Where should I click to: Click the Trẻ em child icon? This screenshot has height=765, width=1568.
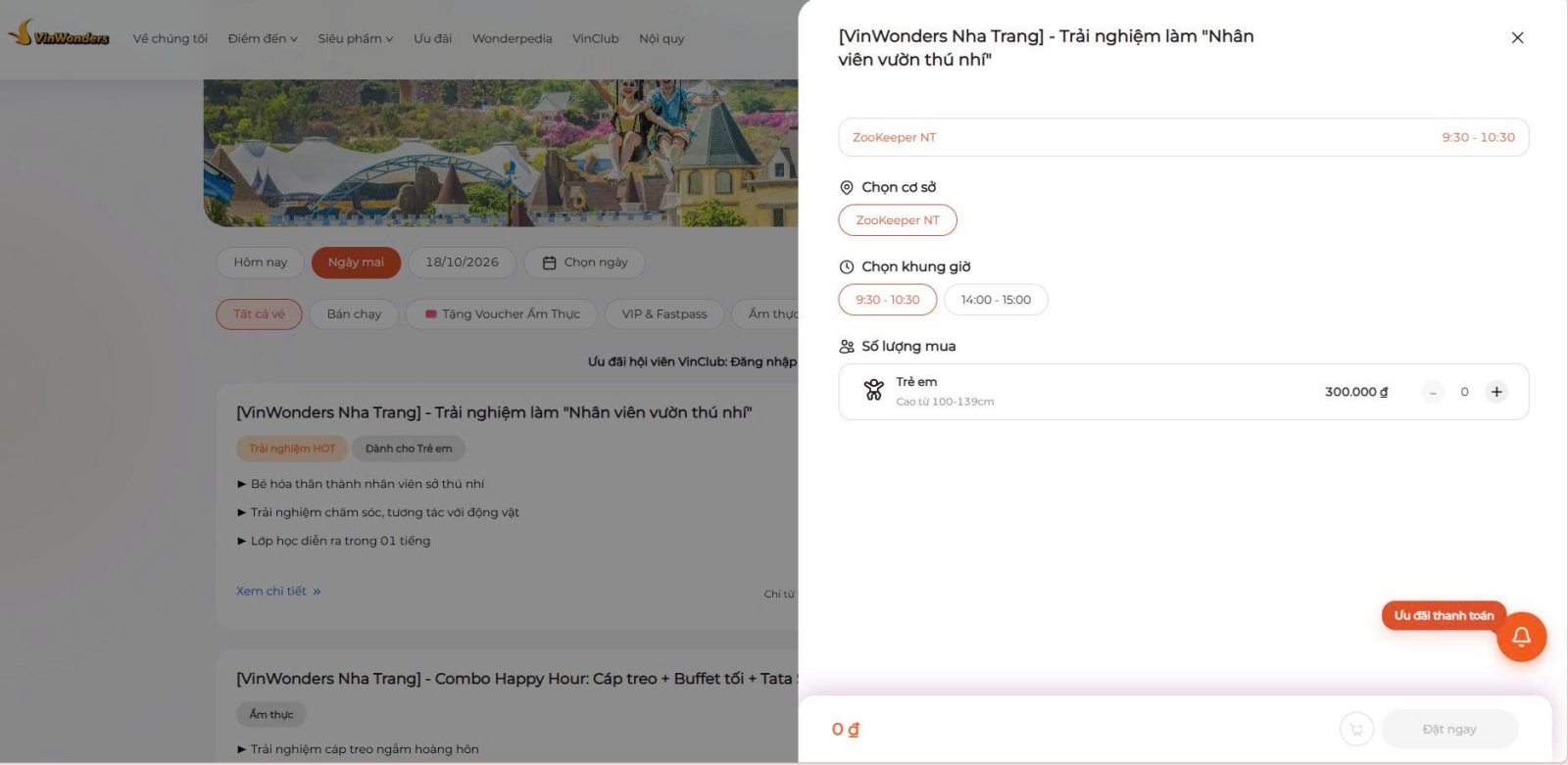pos(873,391)
